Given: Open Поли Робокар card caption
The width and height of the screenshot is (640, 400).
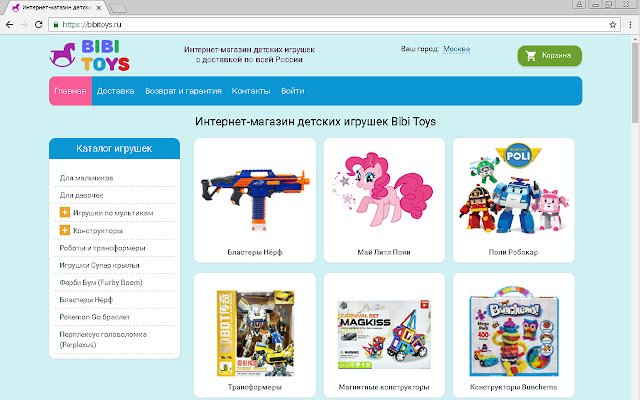Looking at the screenshot, I should click(513, 252).
